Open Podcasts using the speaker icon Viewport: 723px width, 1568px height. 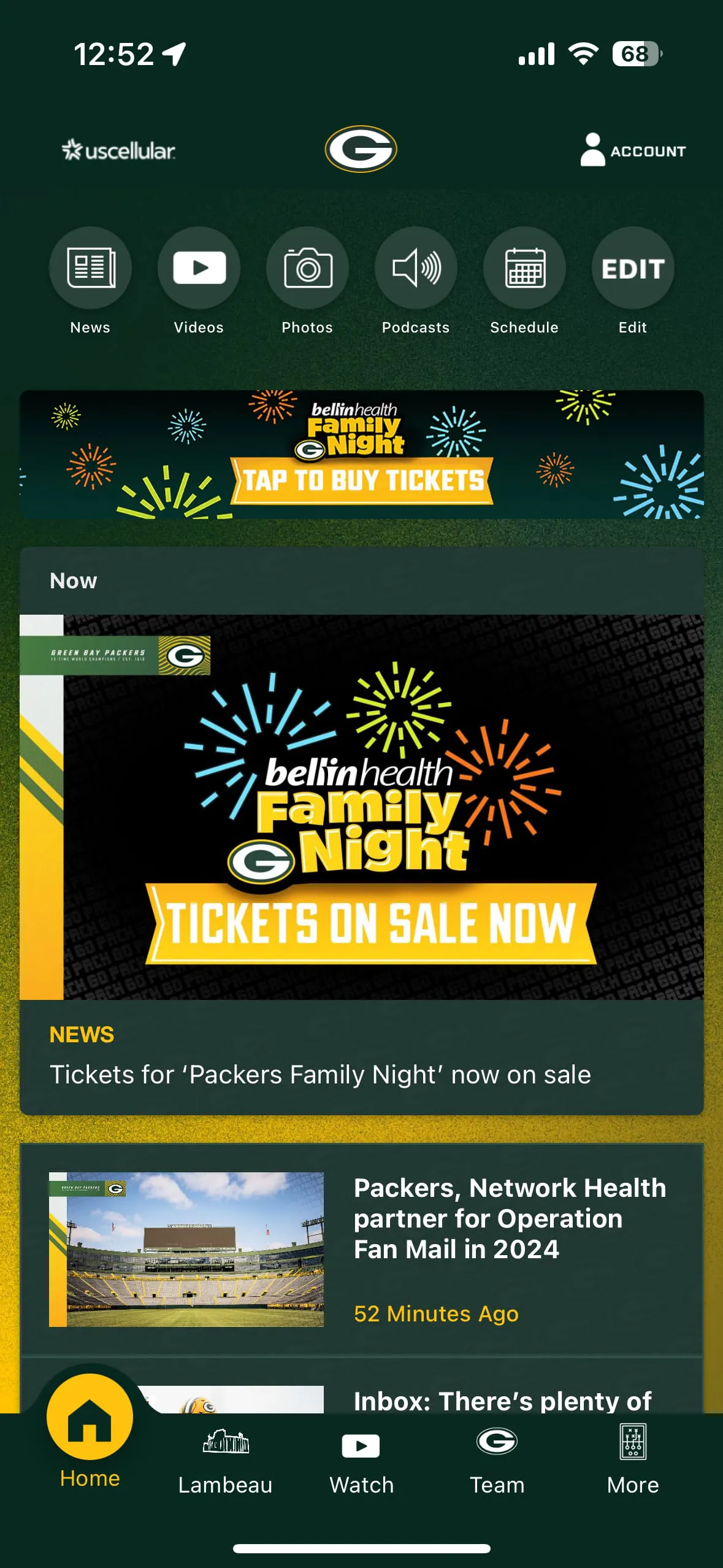pyautogui.click(x=416, y=268)
